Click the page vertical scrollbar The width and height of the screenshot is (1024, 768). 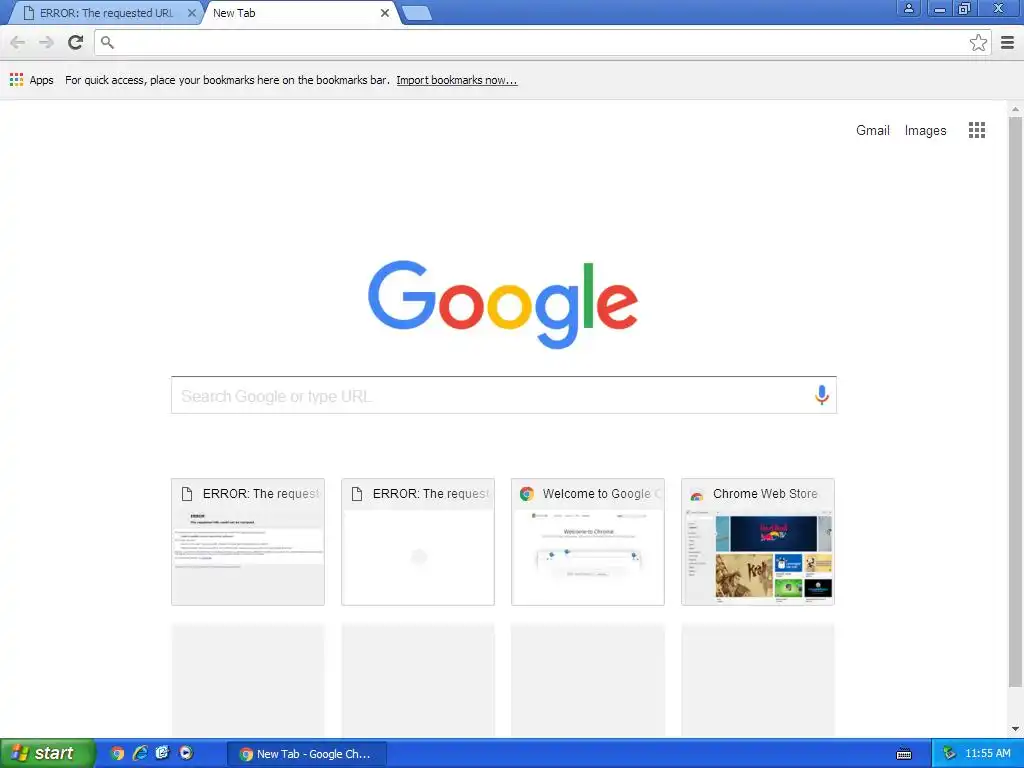pyautogui.click(x=1015, y=402)
